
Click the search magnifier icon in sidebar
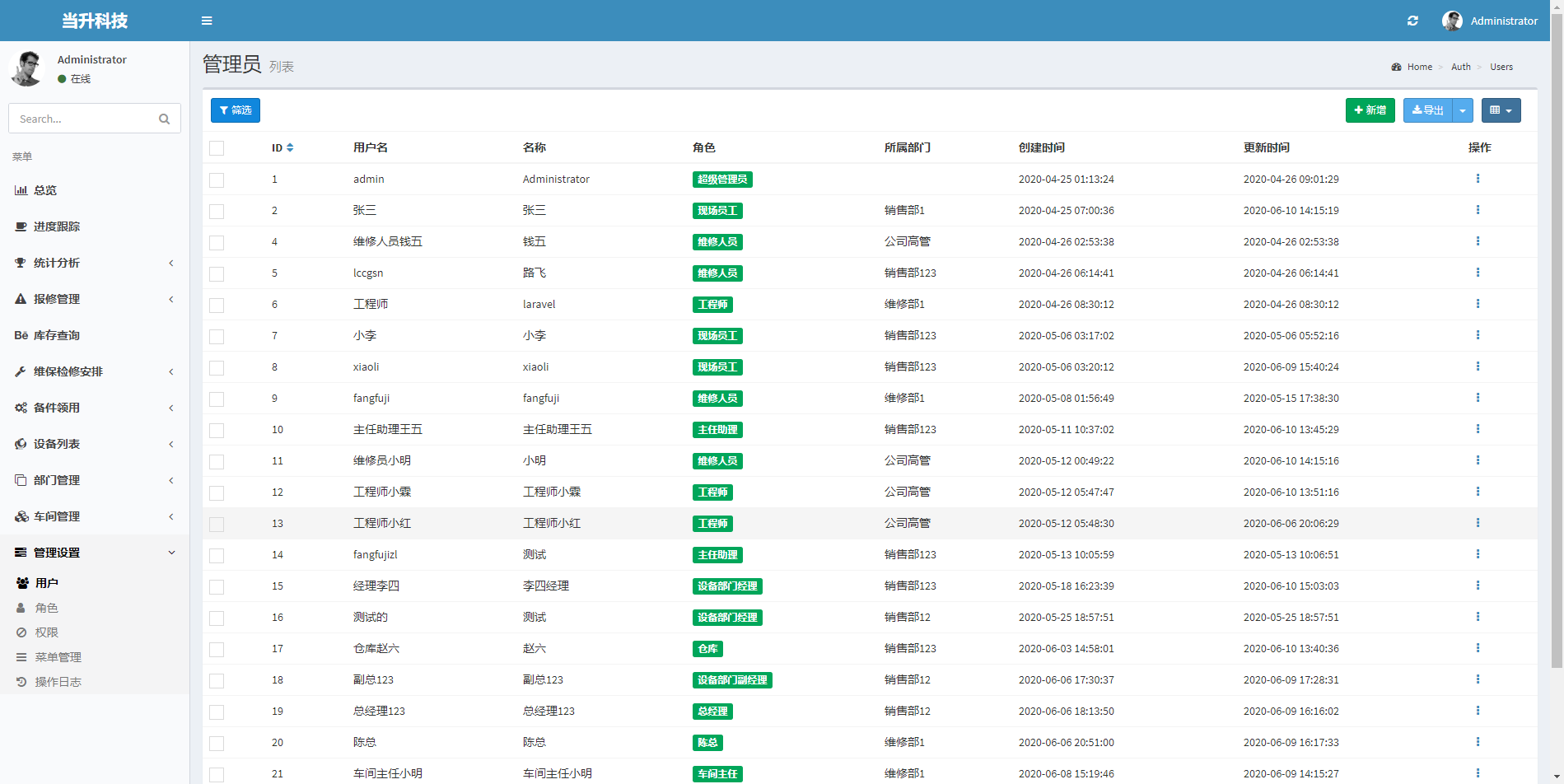tap(164, 119)
